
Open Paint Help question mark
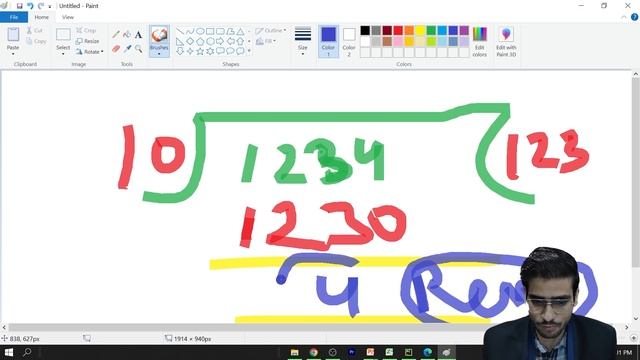(x=634, y=17)
